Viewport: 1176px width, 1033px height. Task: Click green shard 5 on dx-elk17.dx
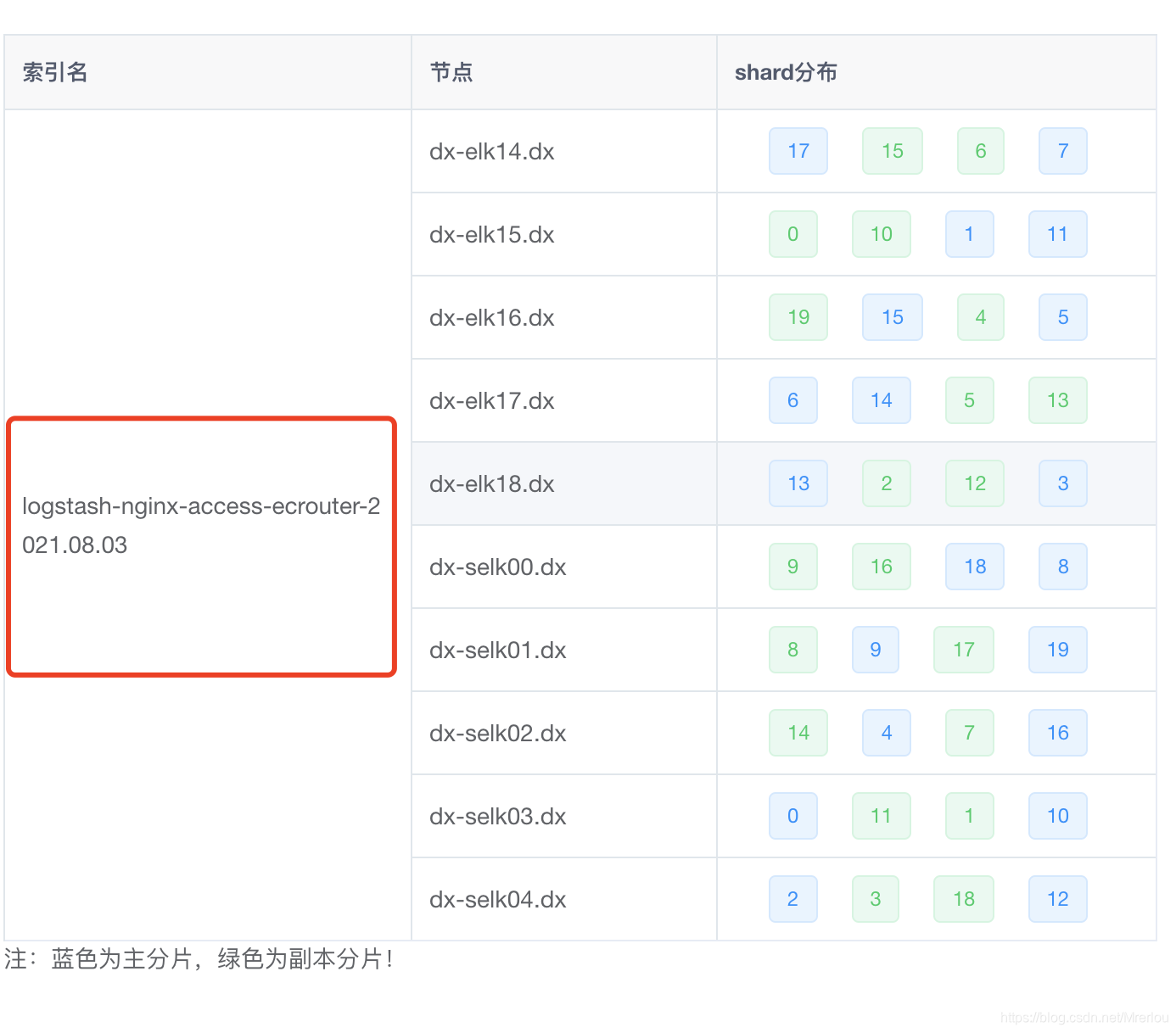(970, 400)
